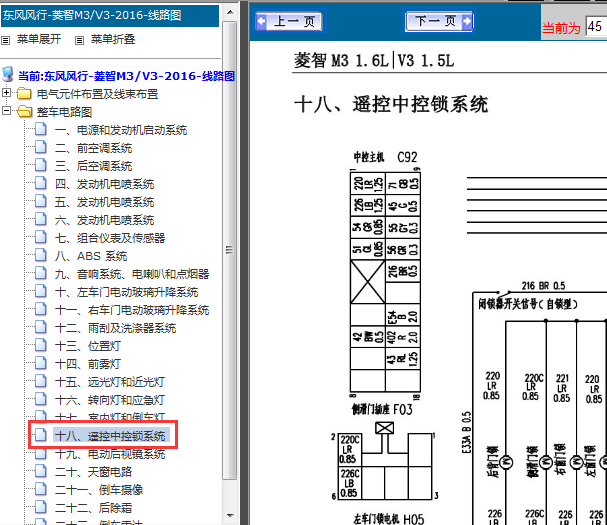
Task: Click page icon beside 二十、天窗电路
Action: tap(41, 471)
